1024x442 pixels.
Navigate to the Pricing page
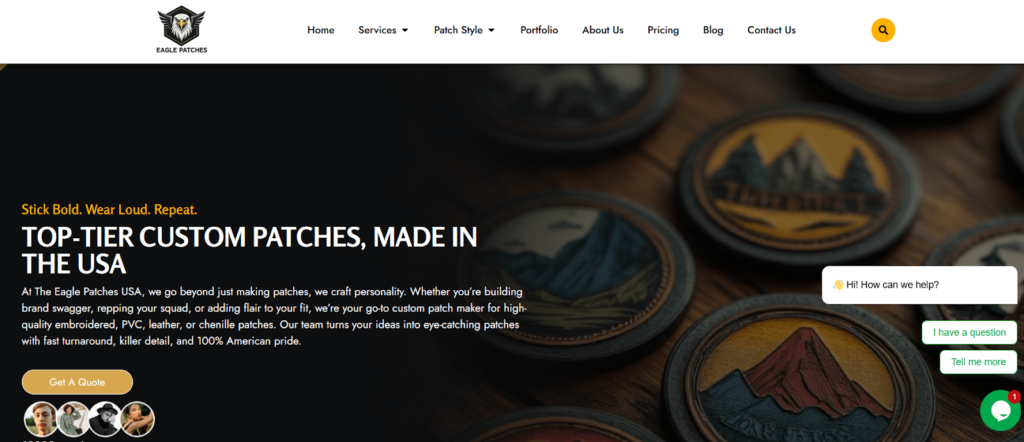[663, 30]
